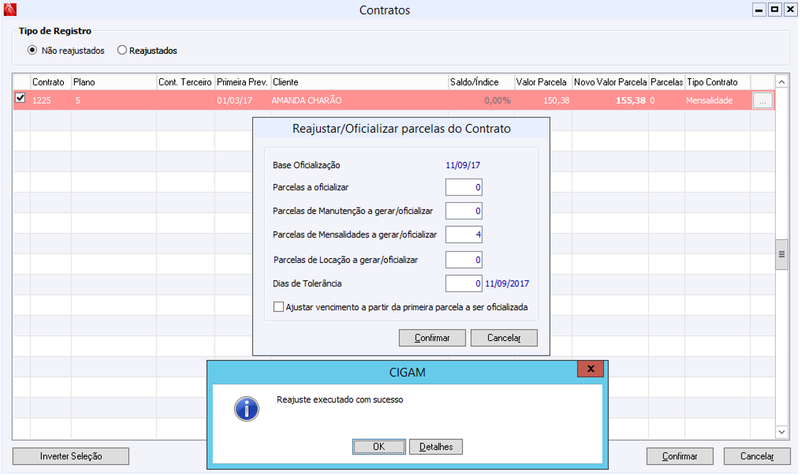Click the Tipo Contrato column header

[717, 82]
